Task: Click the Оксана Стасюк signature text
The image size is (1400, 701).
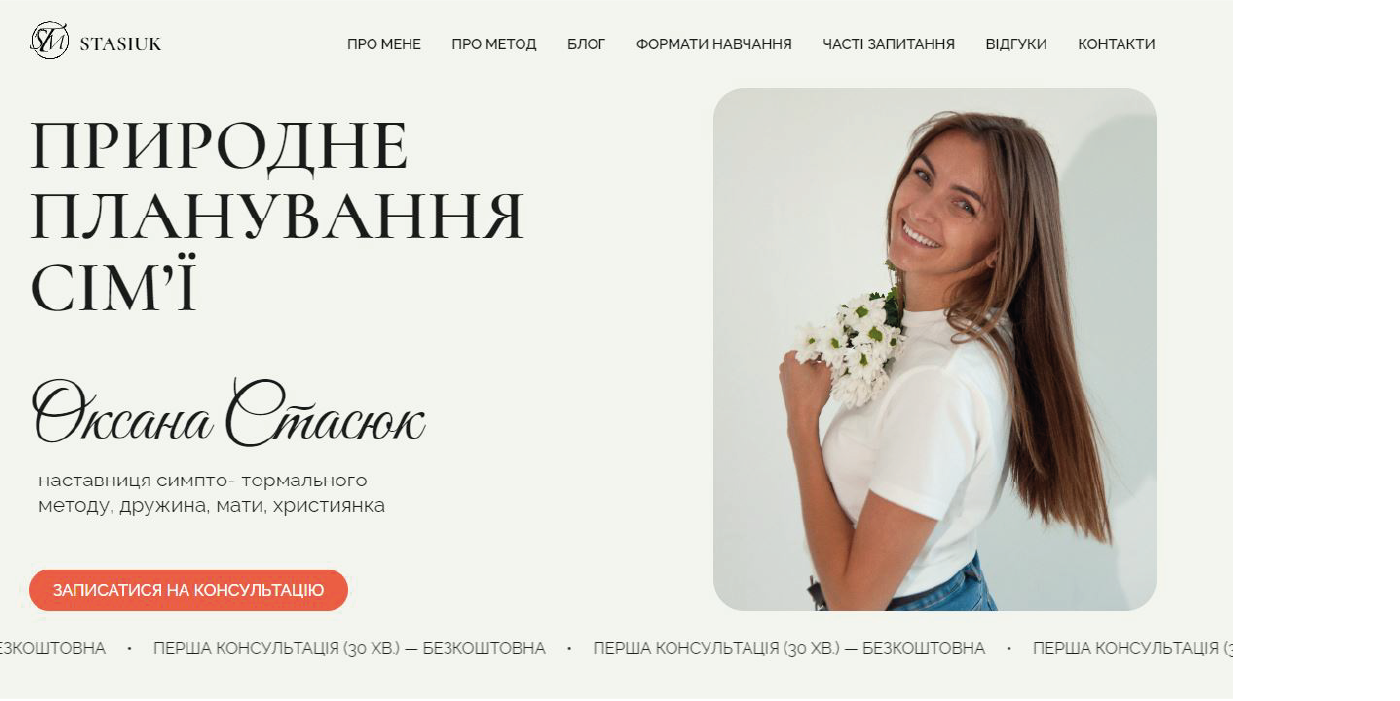Action: coord(229,412)
